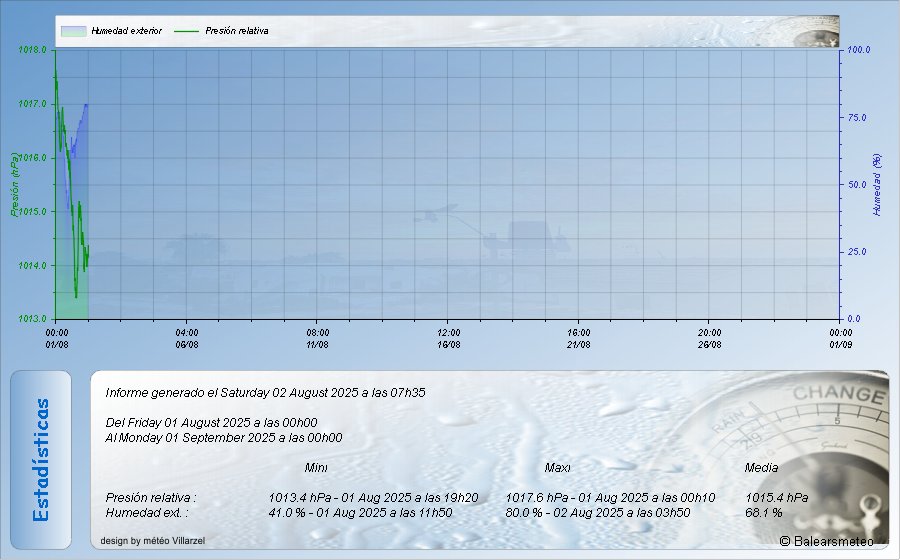Click the 16:00 21/08 time axis label

tap(579, 339)
